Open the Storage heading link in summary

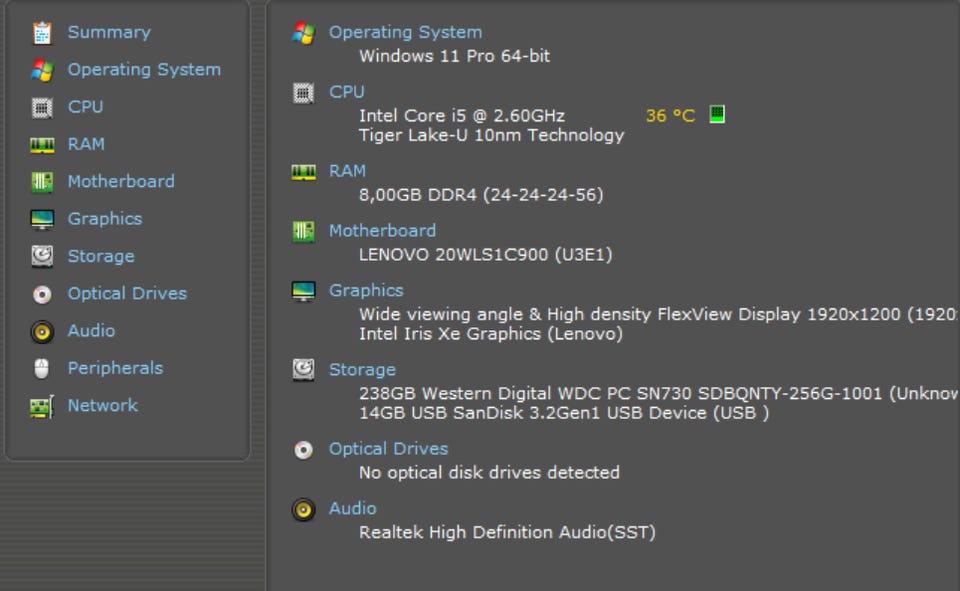(362, 370)
